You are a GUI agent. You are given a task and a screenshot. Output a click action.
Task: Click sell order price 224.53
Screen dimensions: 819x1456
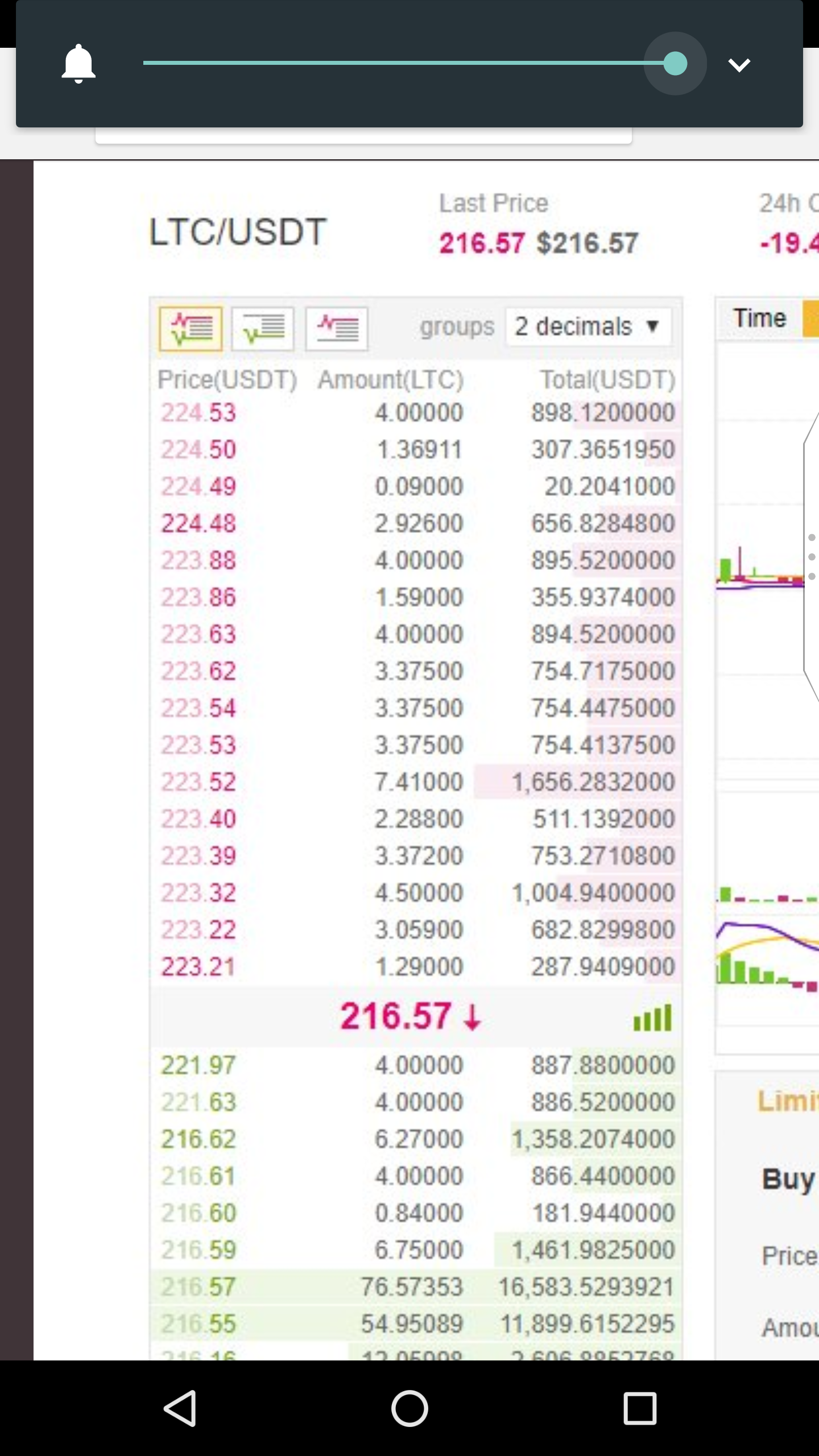(198, 413)
